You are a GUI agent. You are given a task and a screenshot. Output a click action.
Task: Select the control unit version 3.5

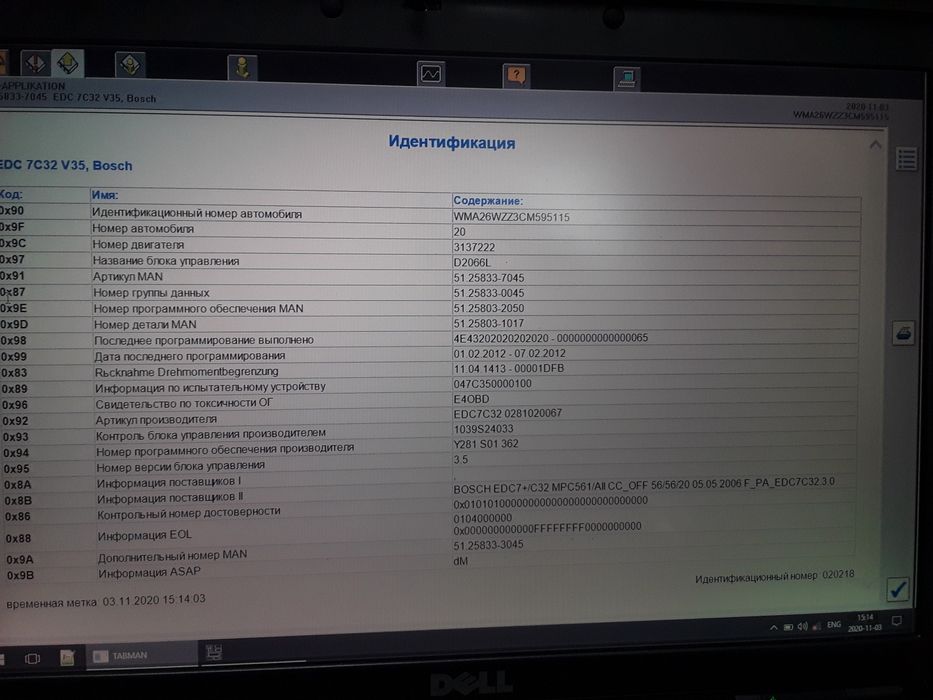point(461,460)
